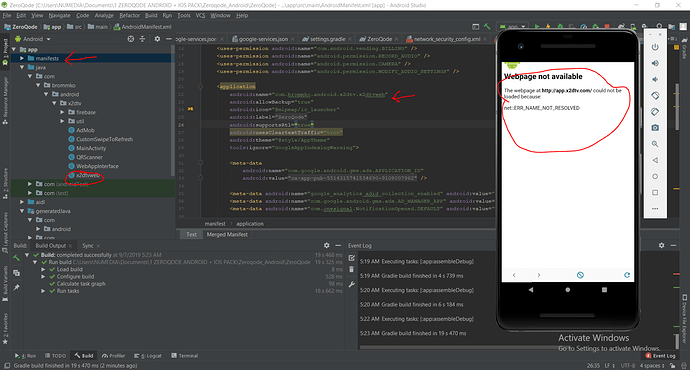Image resolution: width=690 pixels, height=370 pixels.
Task: Expand the Configure build node
Action: pos(43,277)
